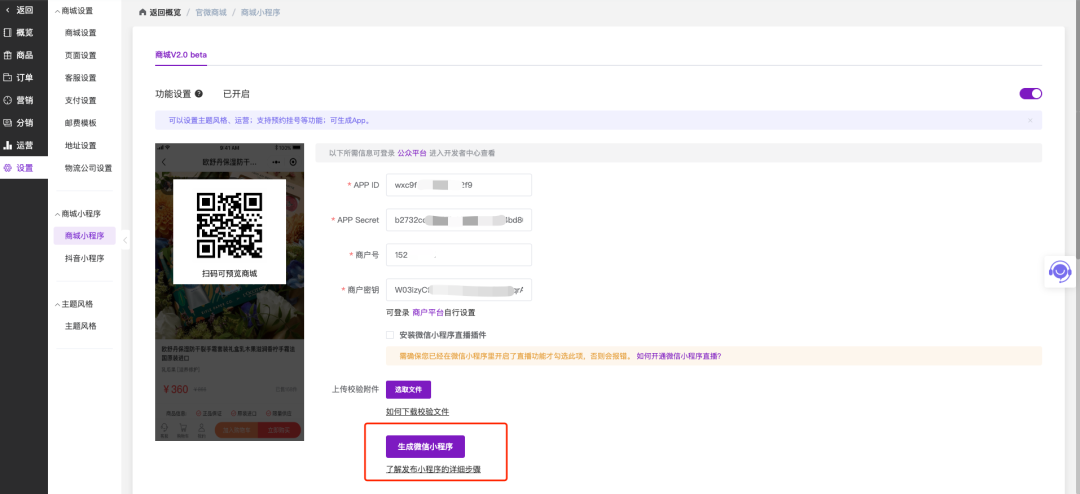Check 安装微信小程序直播插件 checkbox
This screenshot has height=494, width=1080.
[390, 335]
